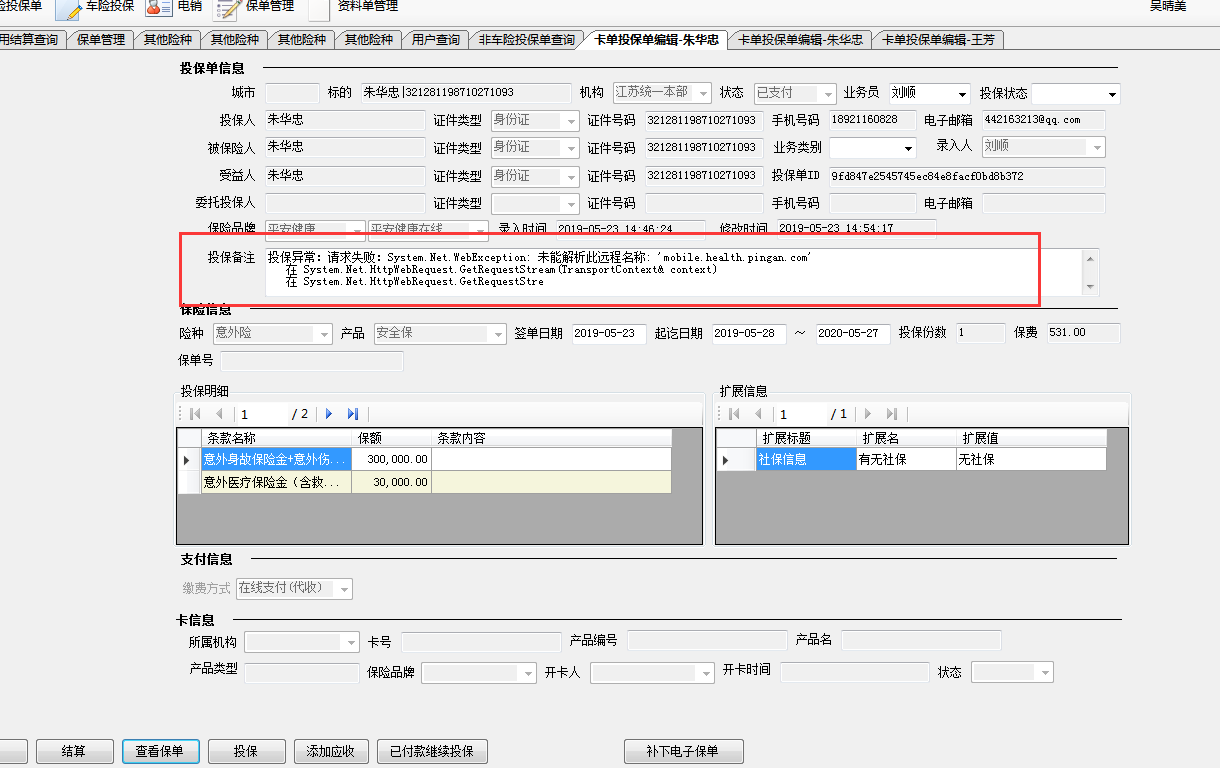Go to next record in 投保明细 navigator
Image resolution: width=1220 pixels, height=768 pixels.
tap(329, 414)
